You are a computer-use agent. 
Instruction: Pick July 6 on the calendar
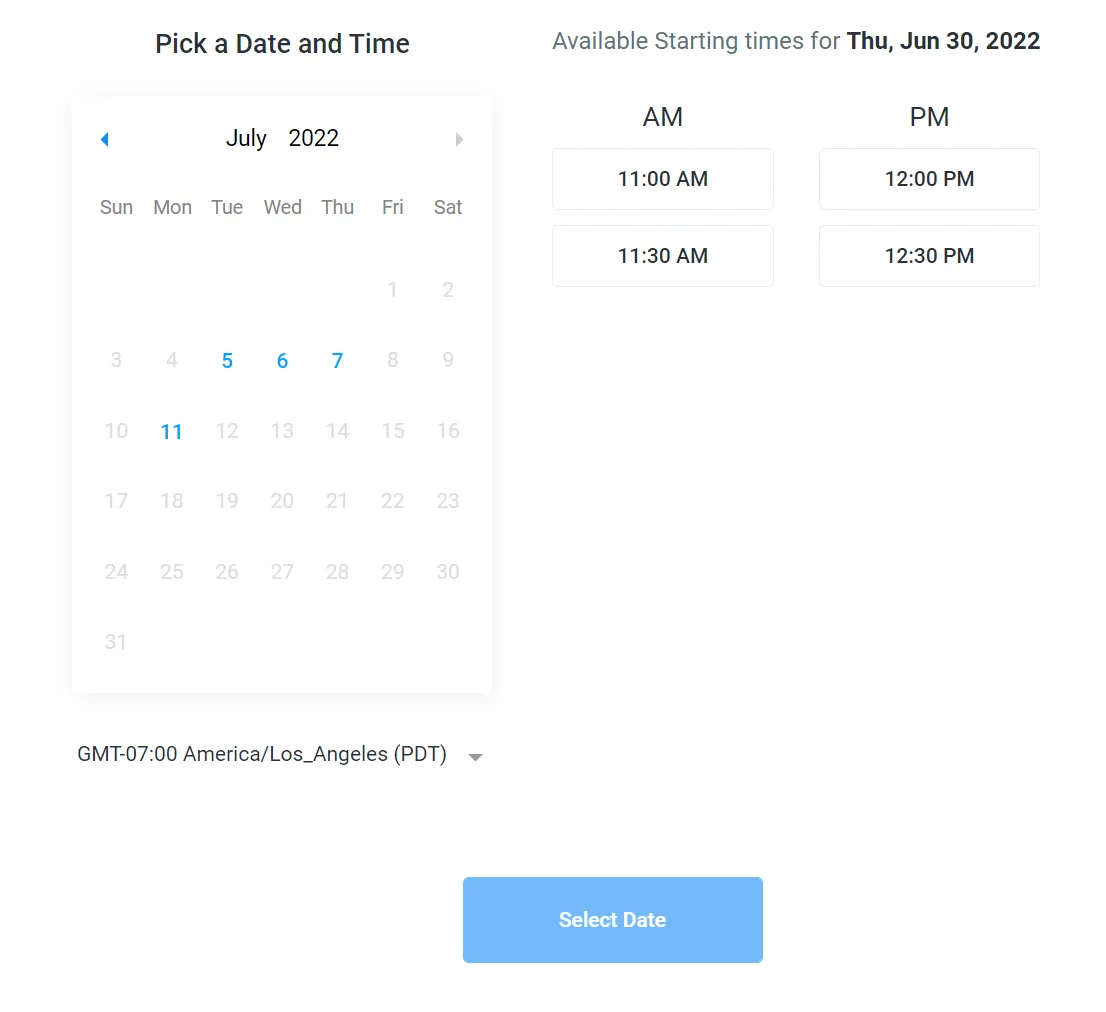point(282,361)
